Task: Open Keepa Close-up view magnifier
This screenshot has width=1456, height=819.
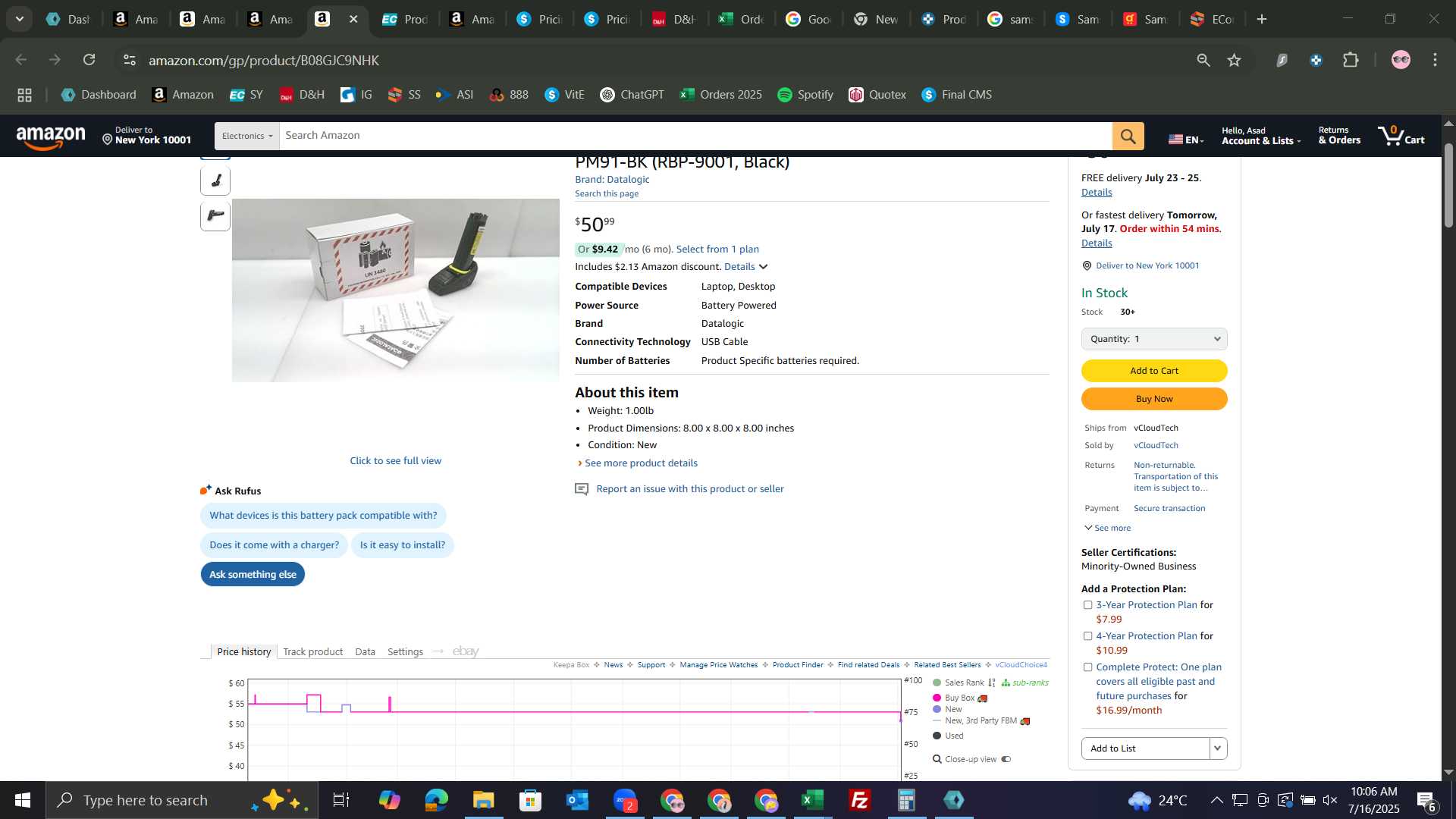Action: coord(937,759)
